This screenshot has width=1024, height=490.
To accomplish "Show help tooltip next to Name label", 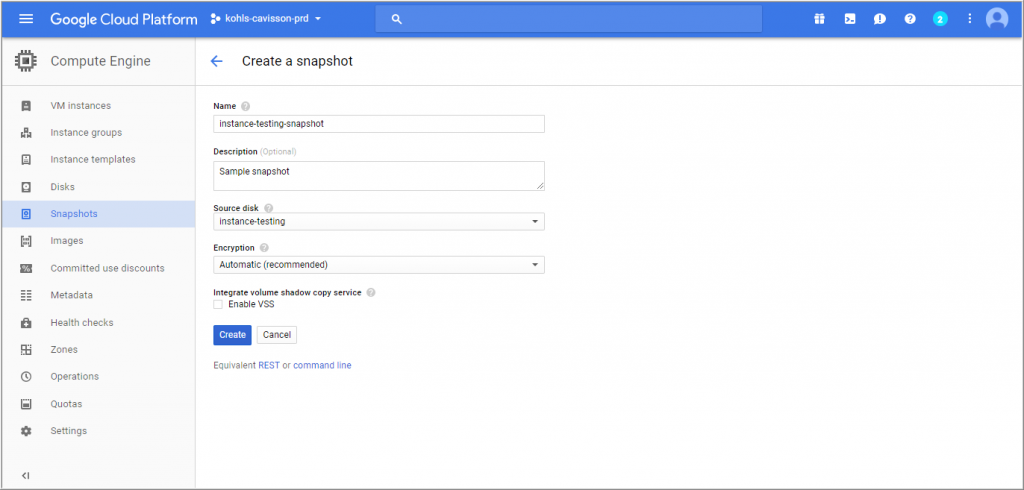I will [246, 106].
